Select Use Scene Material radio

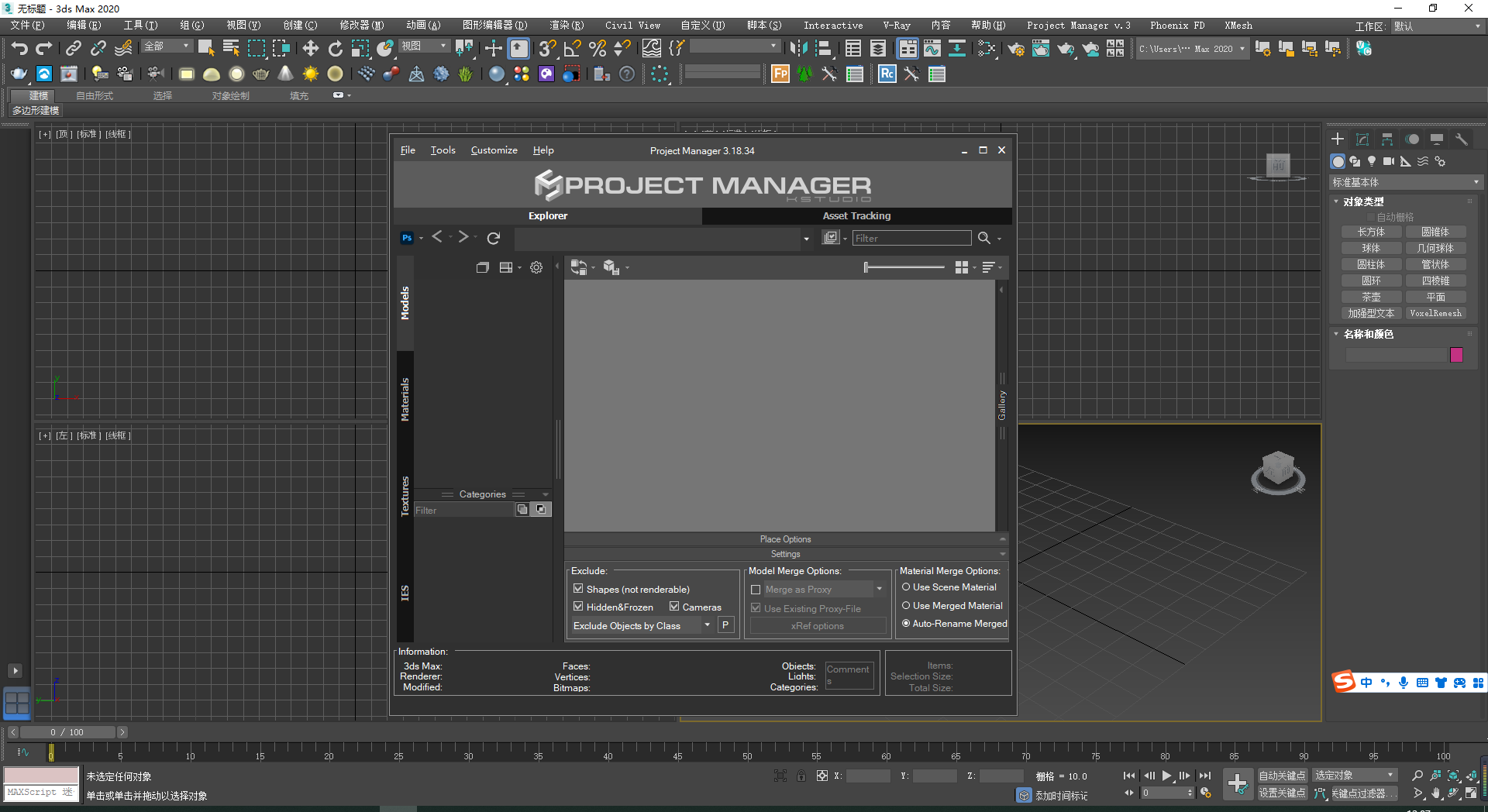click(906, 587)
